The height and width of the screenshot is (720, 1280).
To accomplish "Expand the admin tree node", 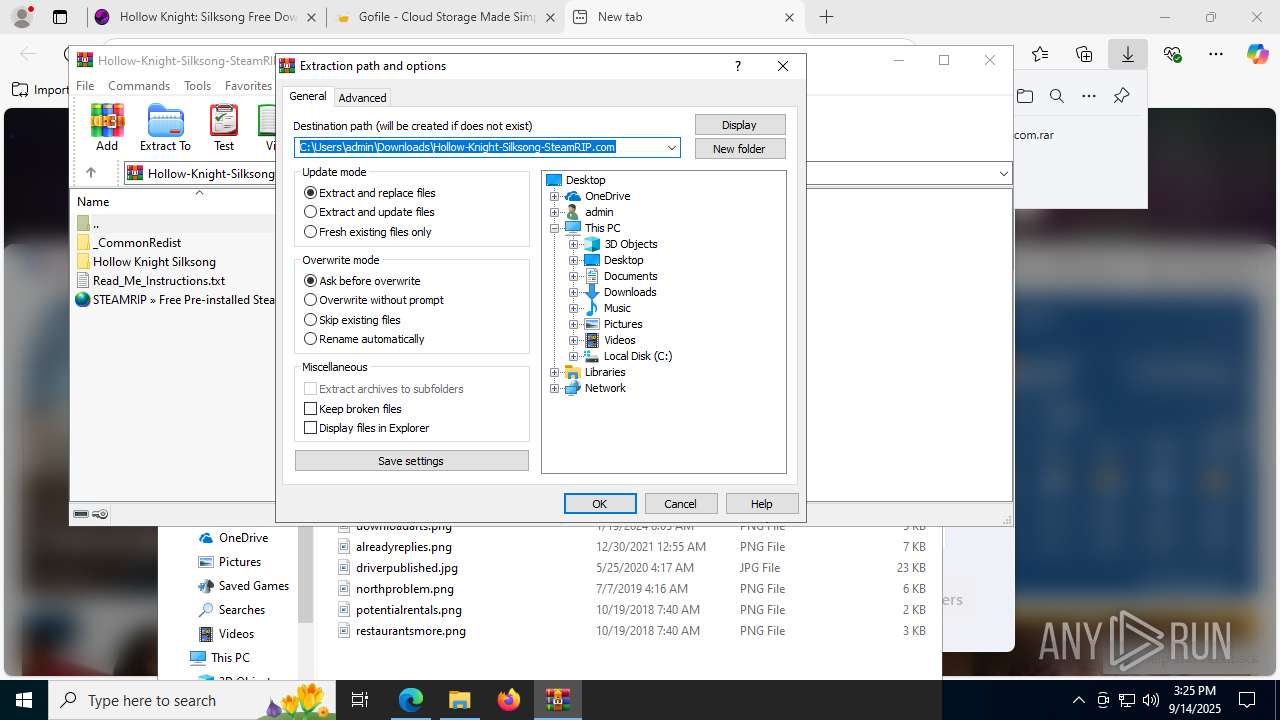I will 555,212.
